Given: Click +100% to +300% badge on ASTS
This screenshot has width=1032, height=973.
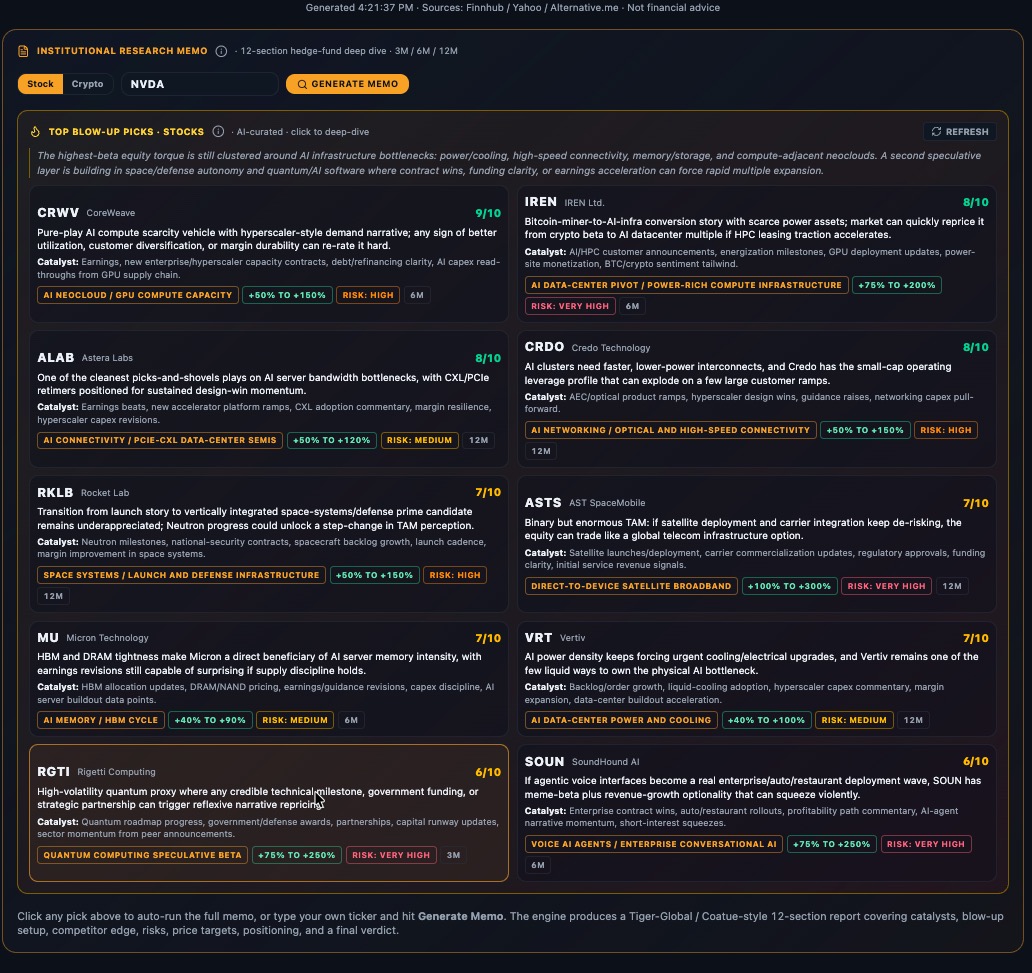Looking at the screenshot, I should coord(789,586).
